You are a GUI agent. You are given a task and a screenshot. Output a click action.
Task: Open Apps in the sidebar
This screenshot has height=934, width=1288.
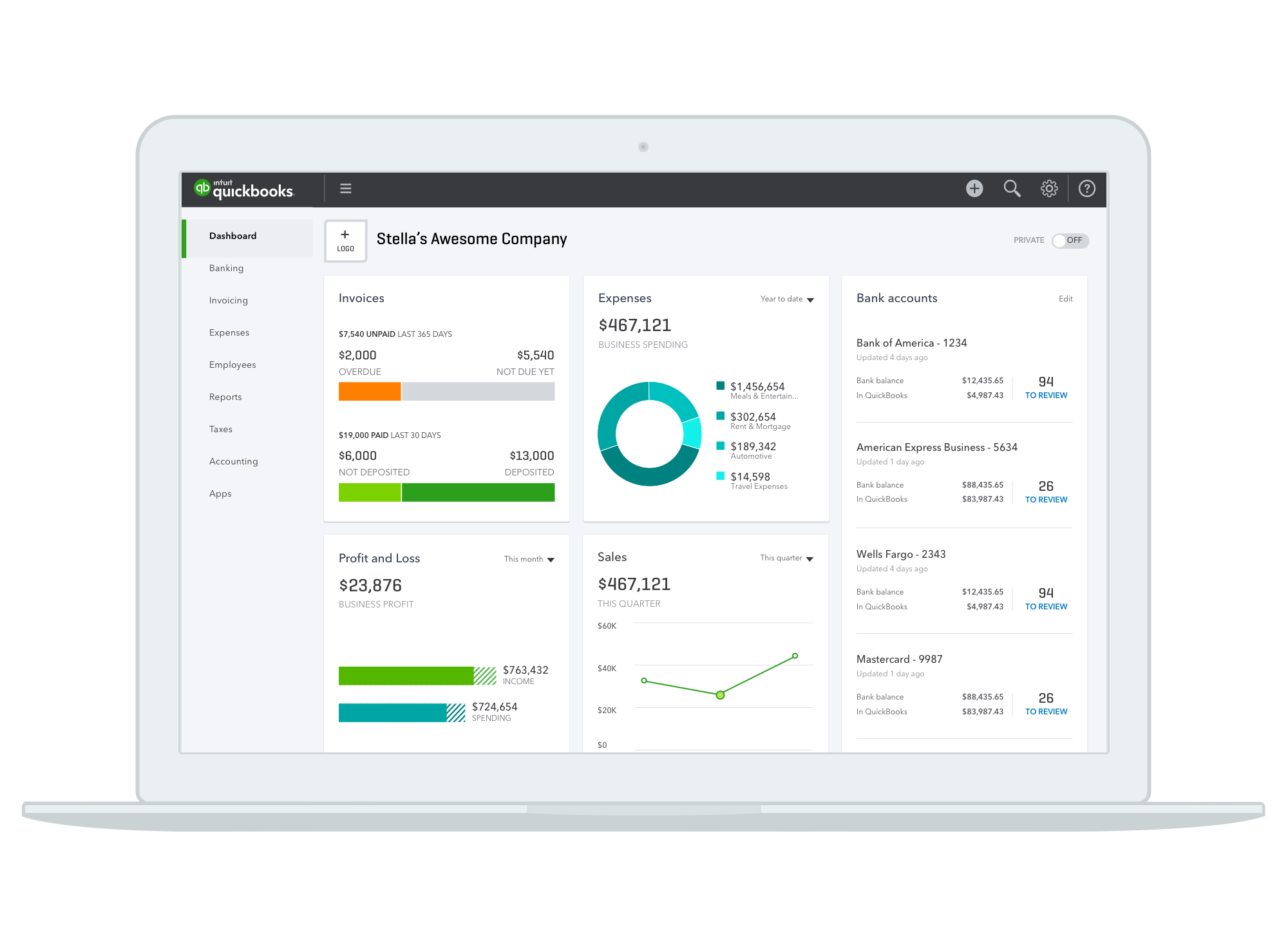220,493
